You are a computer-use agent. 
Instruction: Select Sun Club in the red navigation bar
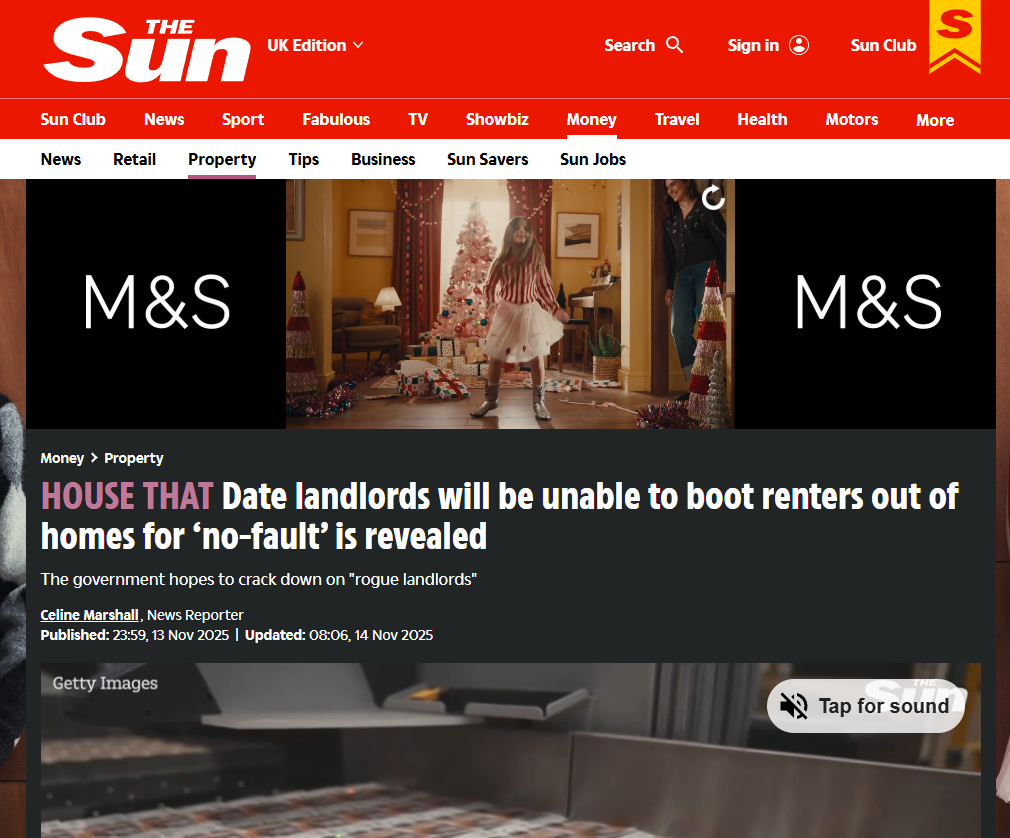coord(73,119)
